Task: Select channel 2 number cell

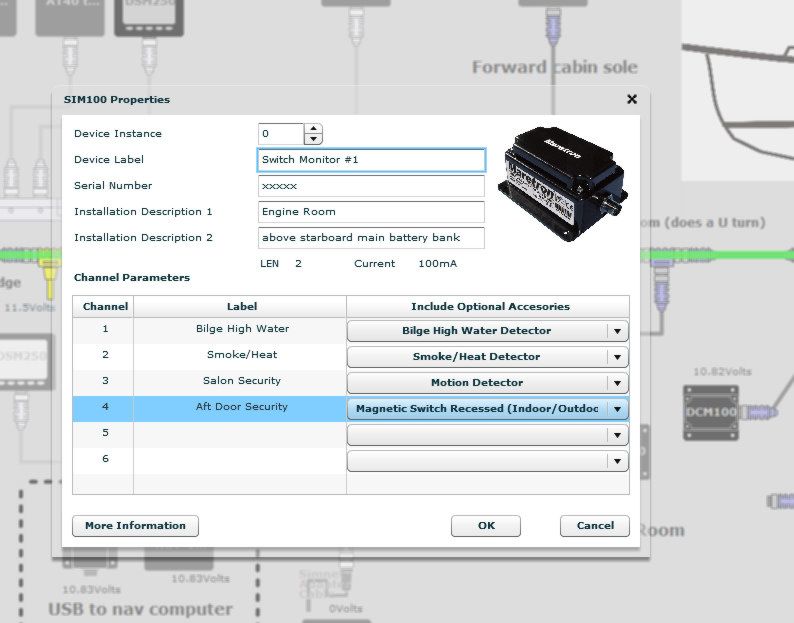Action: click(x=103, y=357)
